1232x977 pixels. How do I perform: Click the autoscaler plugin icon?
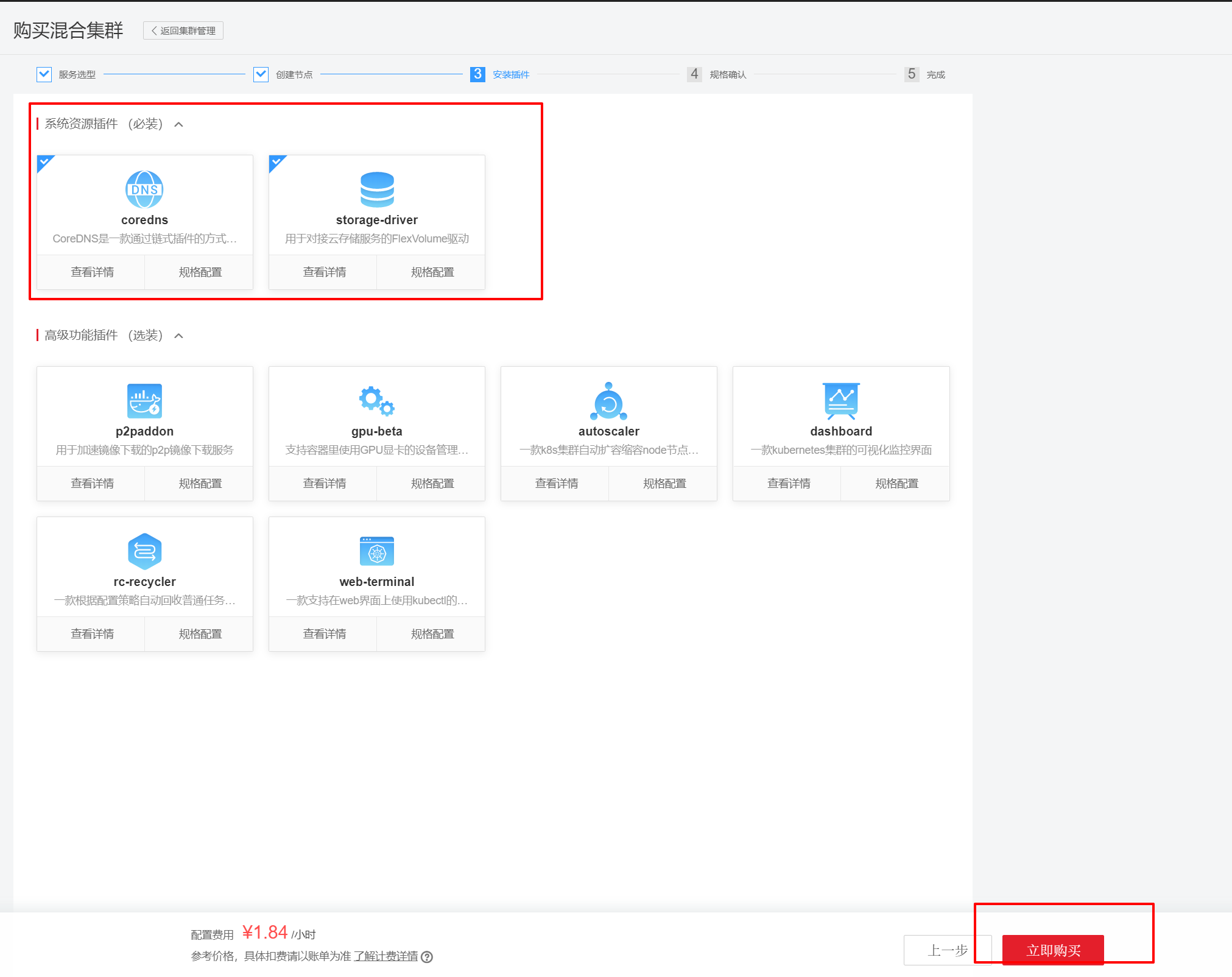pos(608,401)
